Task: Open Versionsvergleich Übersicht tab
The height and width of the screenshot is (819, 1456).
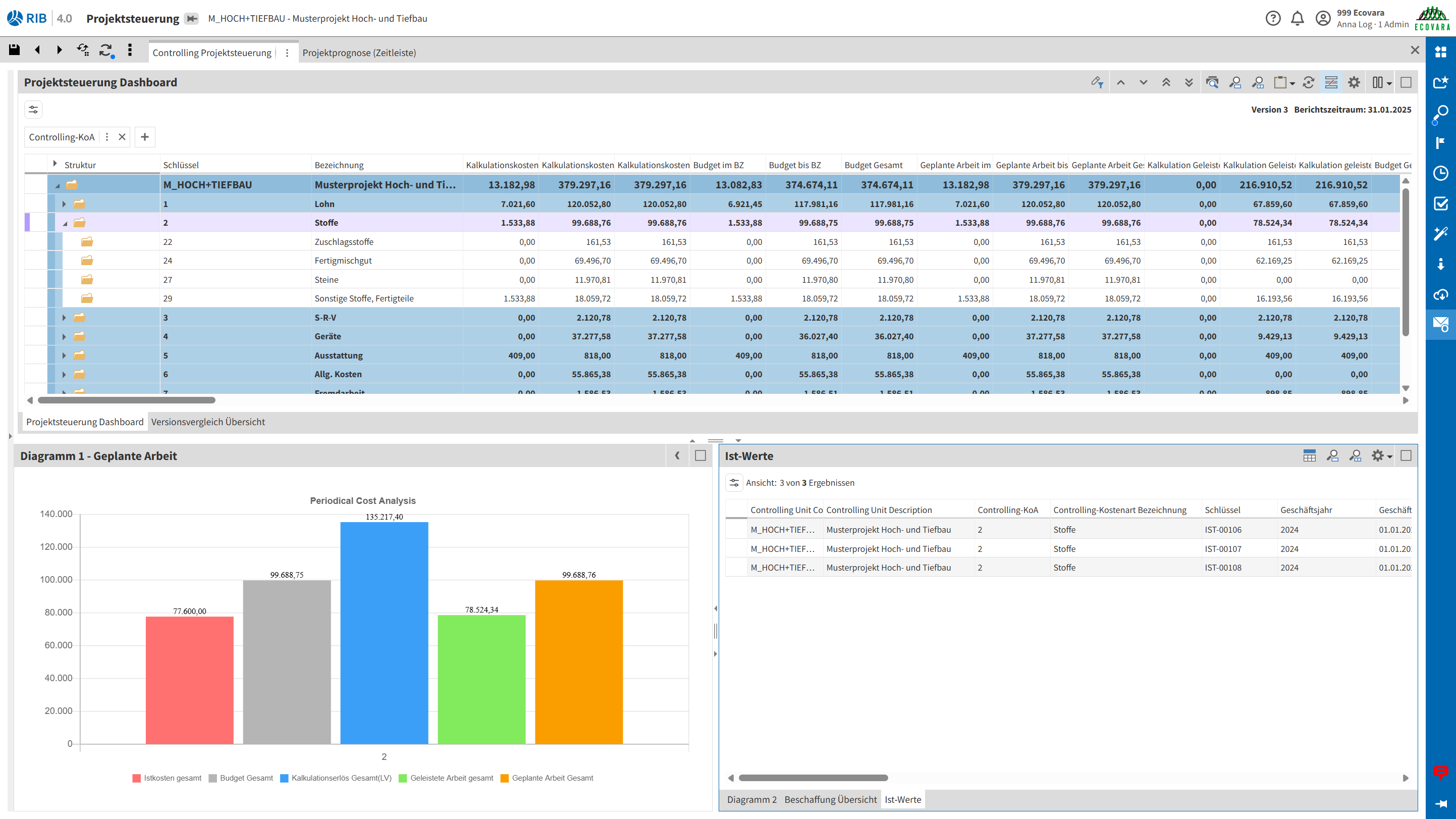Action: [207, 422]
